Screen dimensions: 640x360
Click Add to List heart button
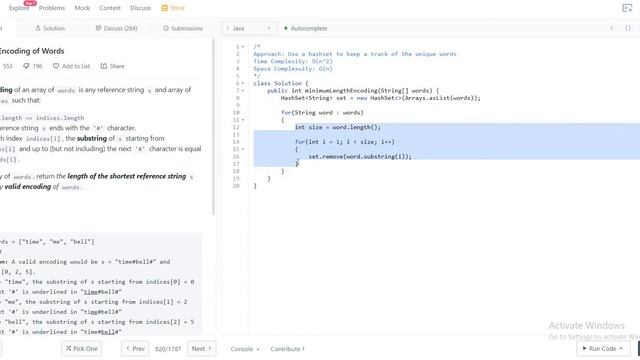[x=71, y=66]
